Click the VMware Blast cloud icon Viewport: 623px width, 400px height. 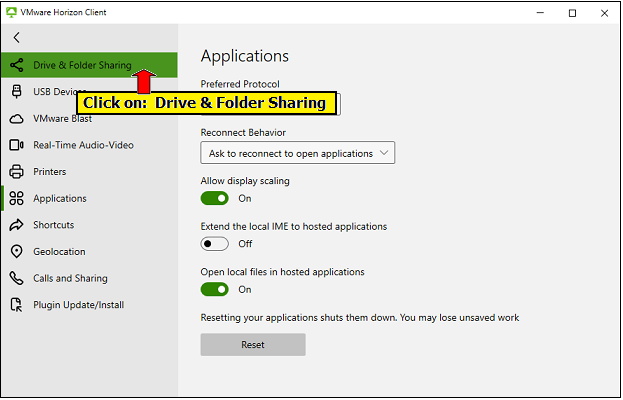pyautogui.click(x=16, y=118)
